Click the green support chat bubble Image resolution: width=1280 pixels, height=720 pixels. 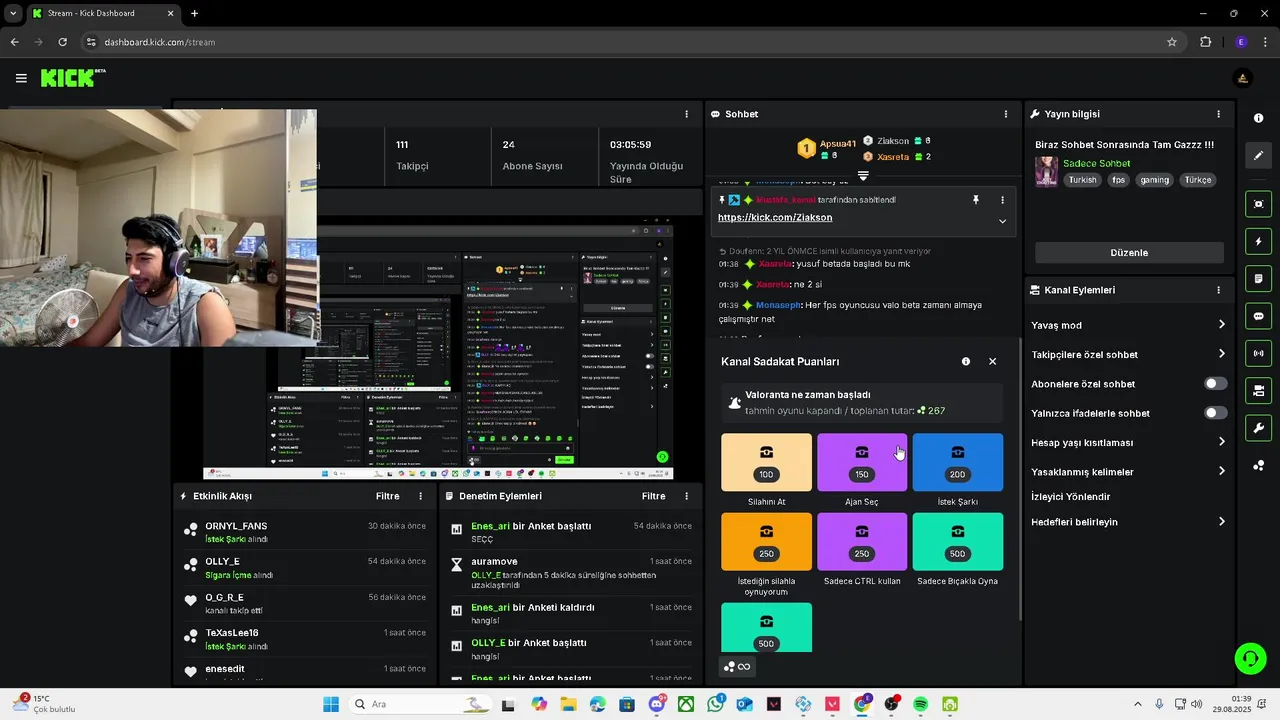(x=1250, y=658)
